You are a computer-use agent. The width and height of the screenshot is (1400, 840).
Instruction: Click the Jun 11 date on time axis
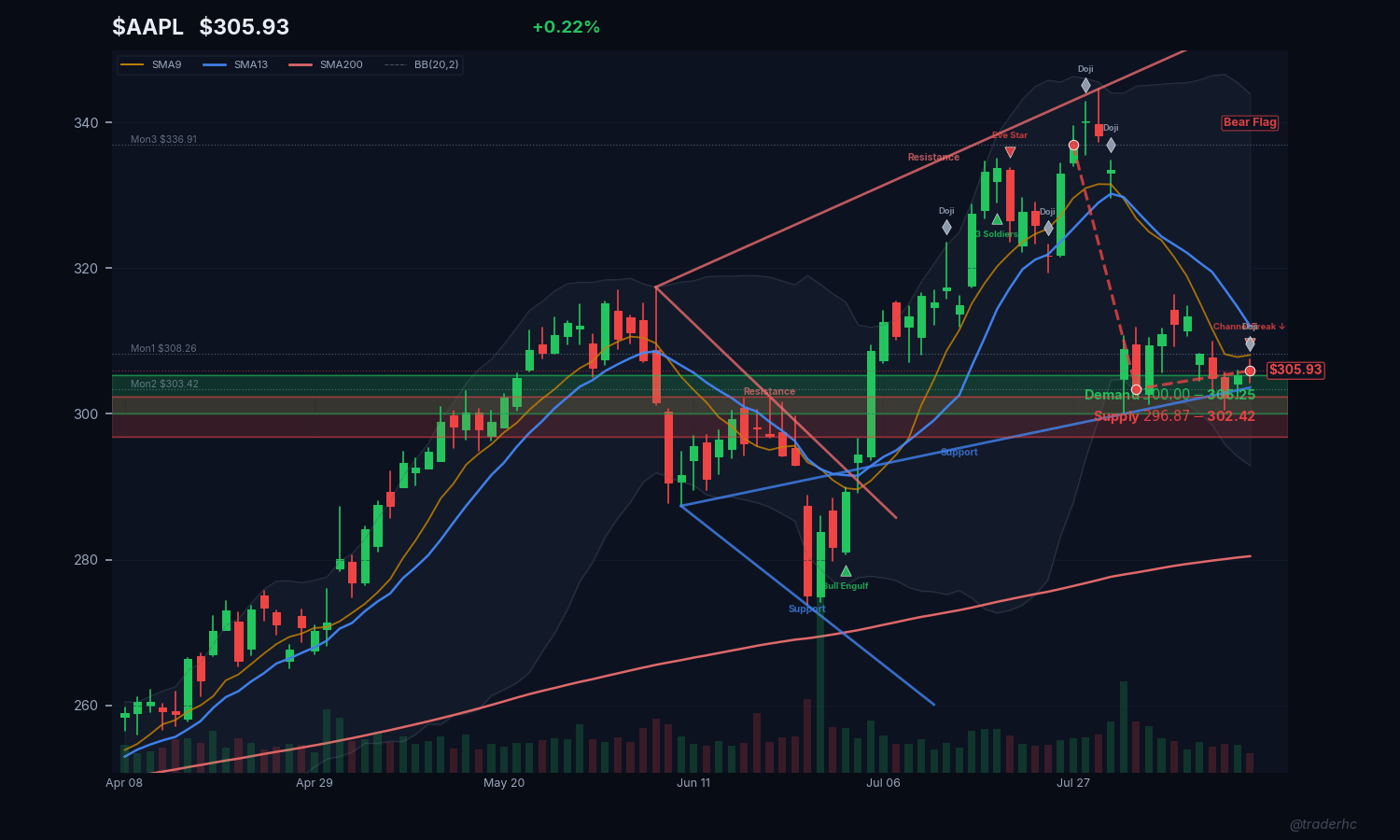pyautogui.click(x=693, y=783)
